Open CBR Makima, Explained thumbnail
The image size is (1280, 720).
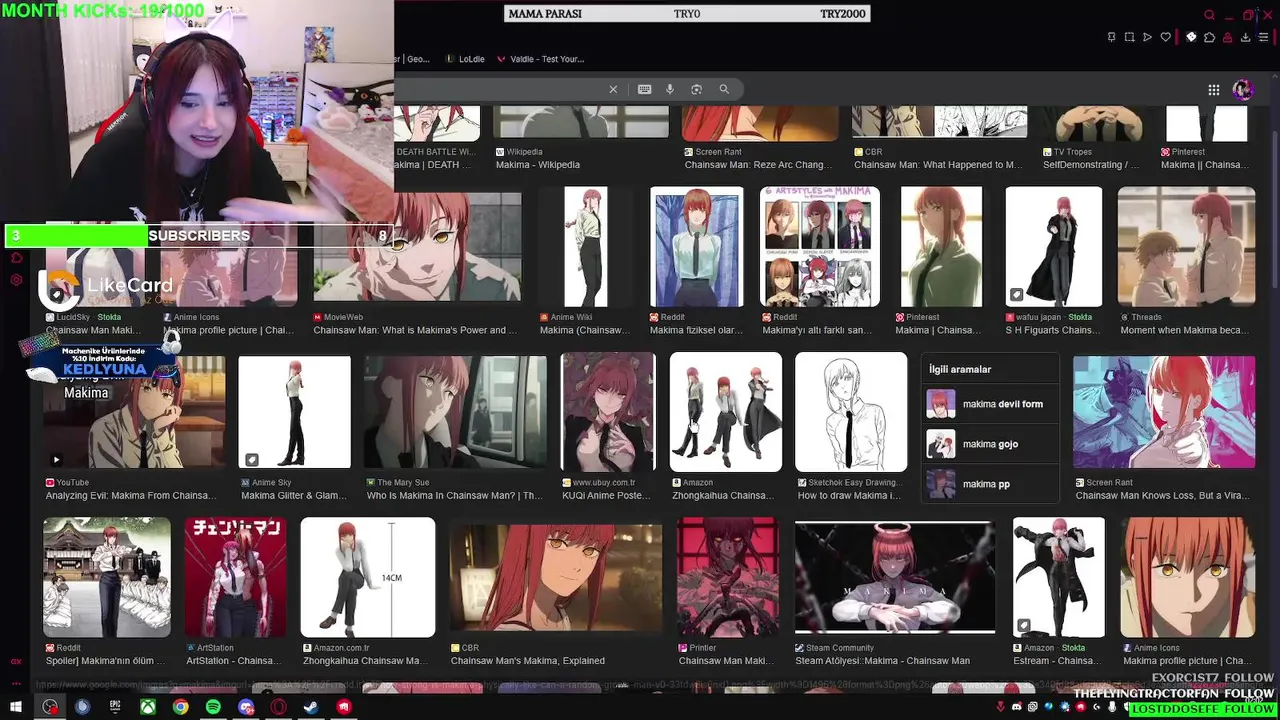point(556,577)
